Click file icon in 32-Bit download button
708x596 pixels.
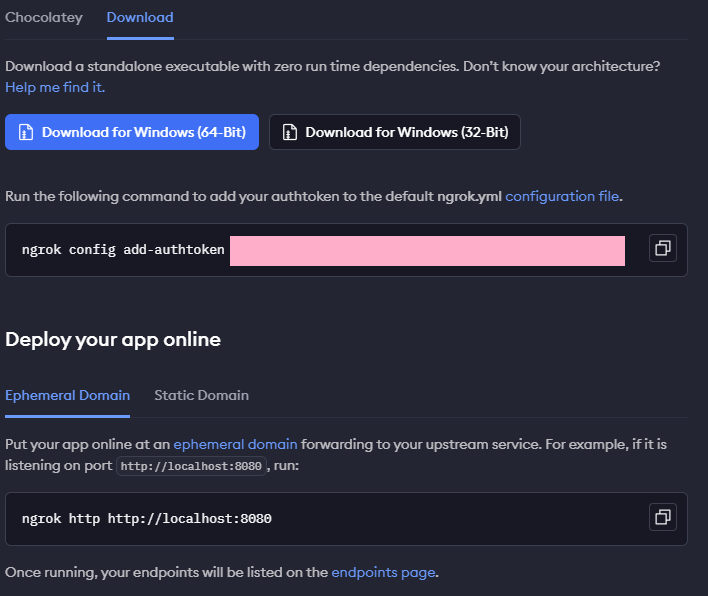point(289,132)
